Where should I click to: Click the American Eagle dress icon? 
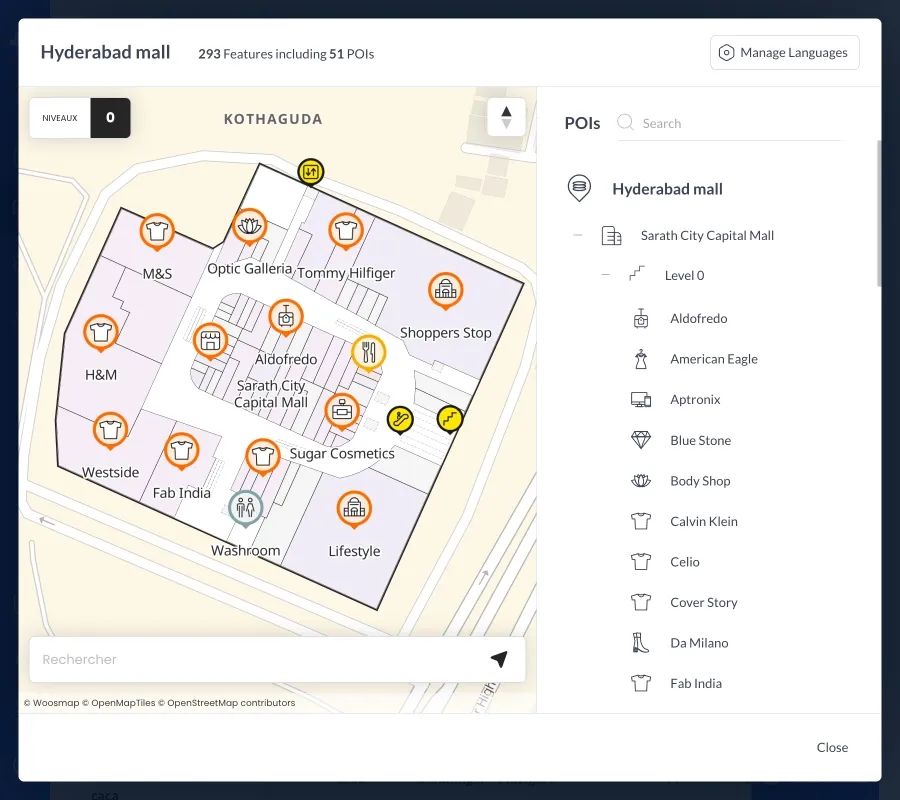tap(641, 359)
